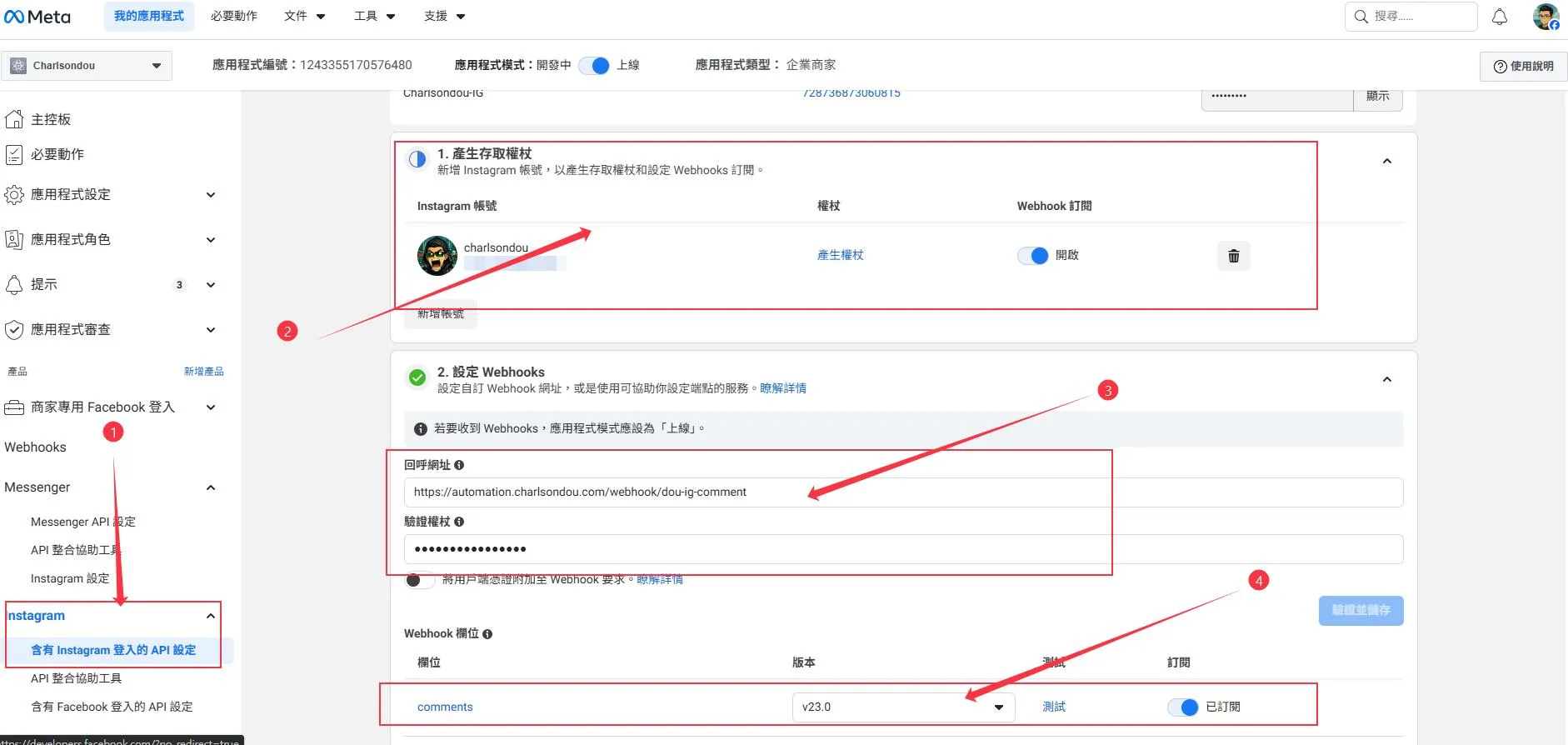Click the green check status icon for step 2
The width and height of the screenshot is (1568, 745).
(417, 377)
